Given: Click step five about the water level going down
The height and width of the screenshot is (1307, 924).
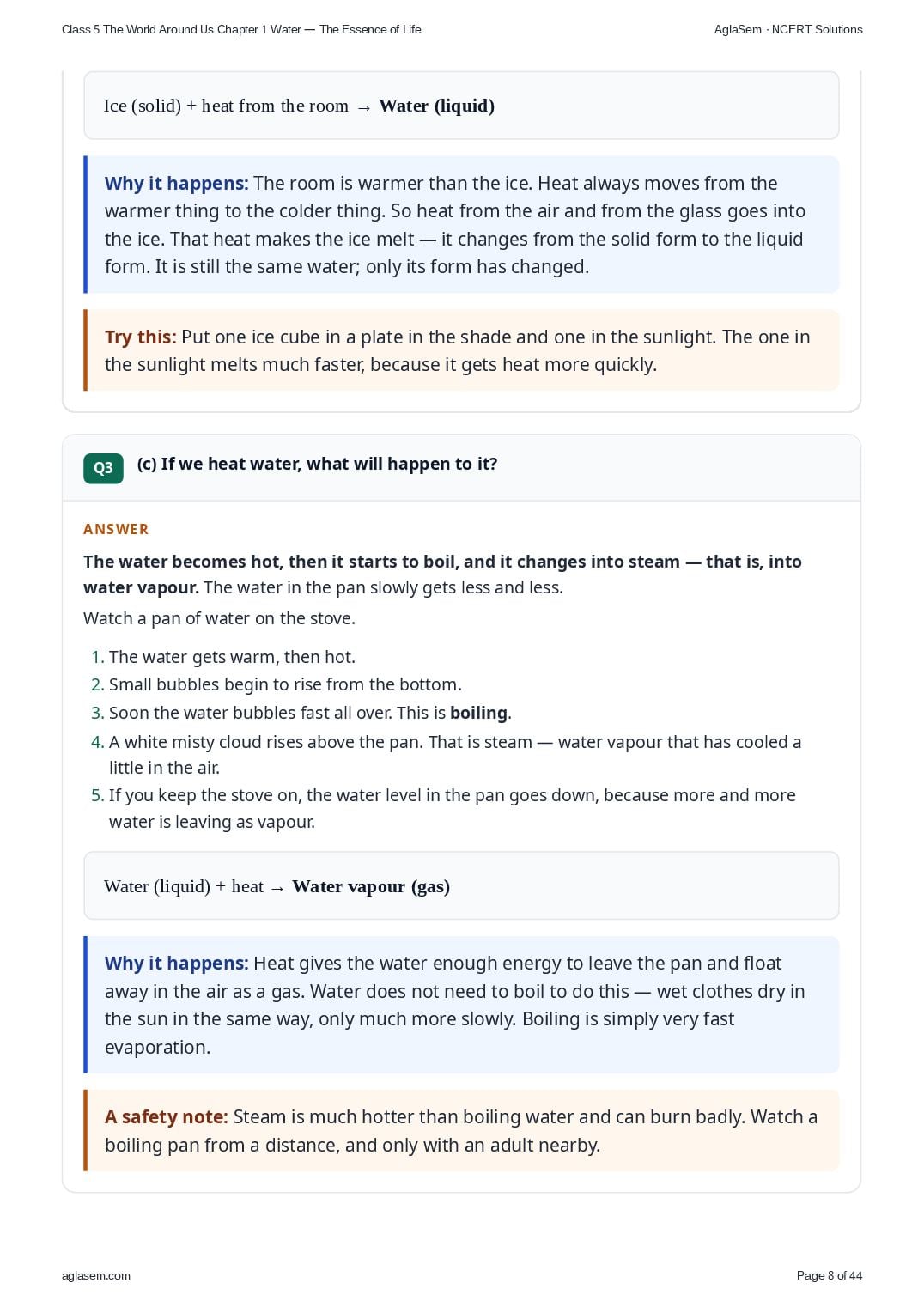Looking at the screenshot, I should coord(444,808).
